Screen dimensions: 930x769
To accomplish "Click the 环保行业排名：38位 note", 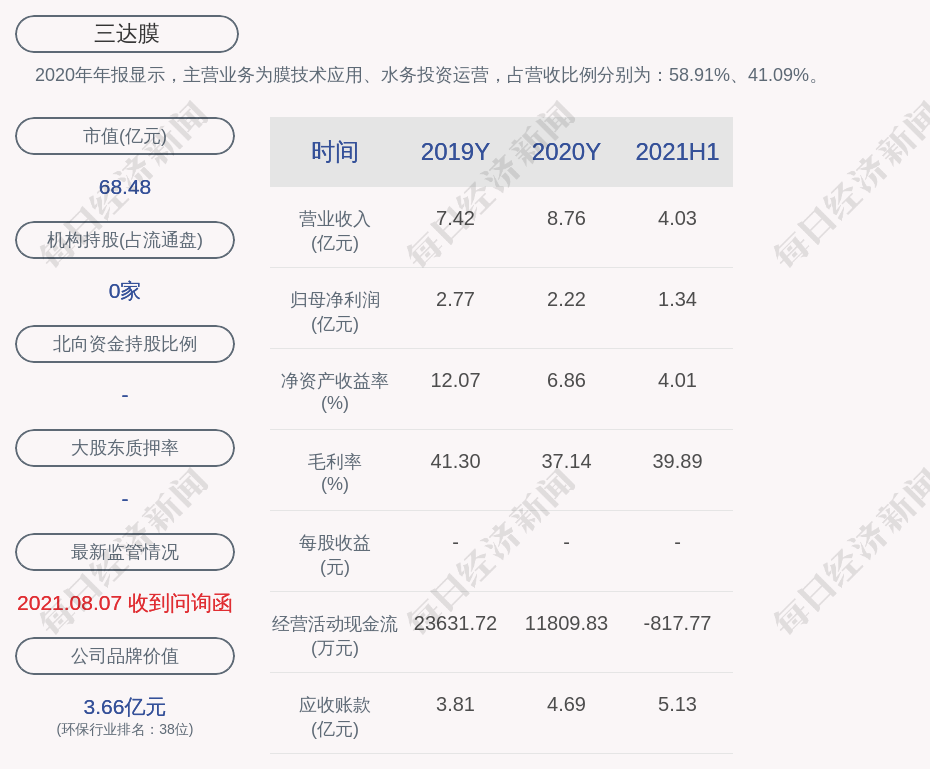I will pos(125,729).
